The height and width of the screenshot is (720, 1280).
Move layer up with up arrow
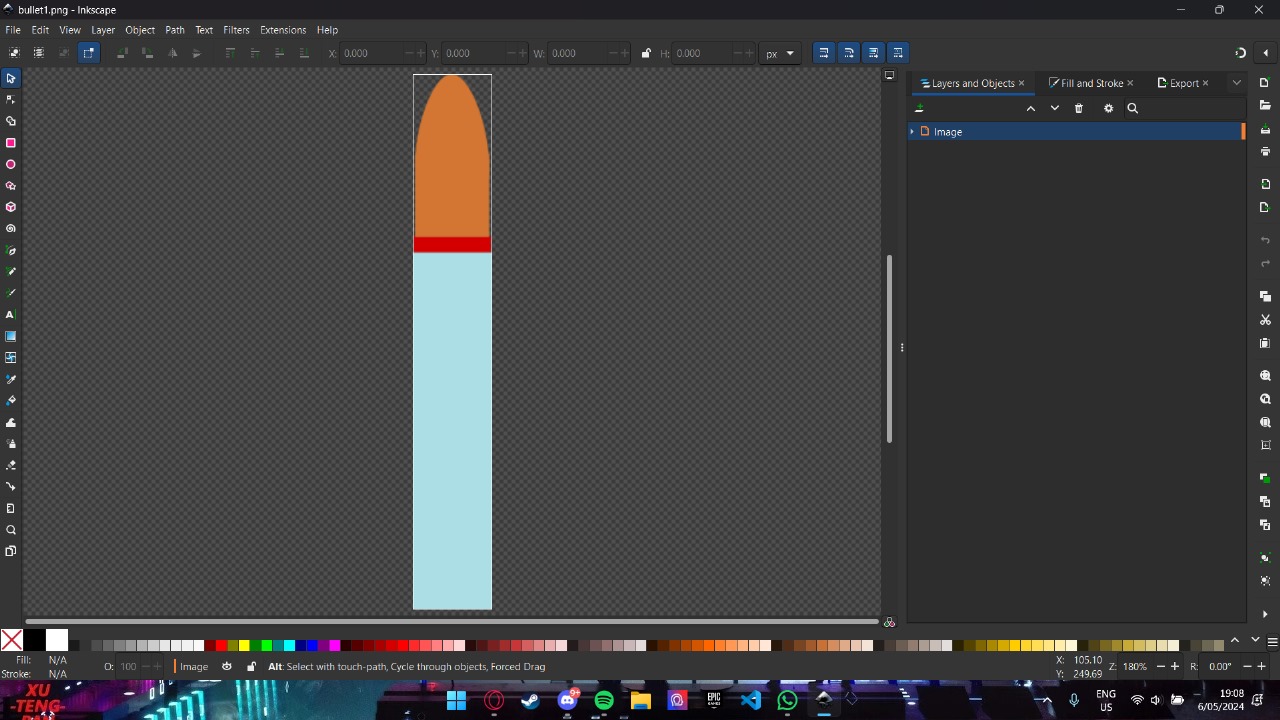coord(1031,108)
